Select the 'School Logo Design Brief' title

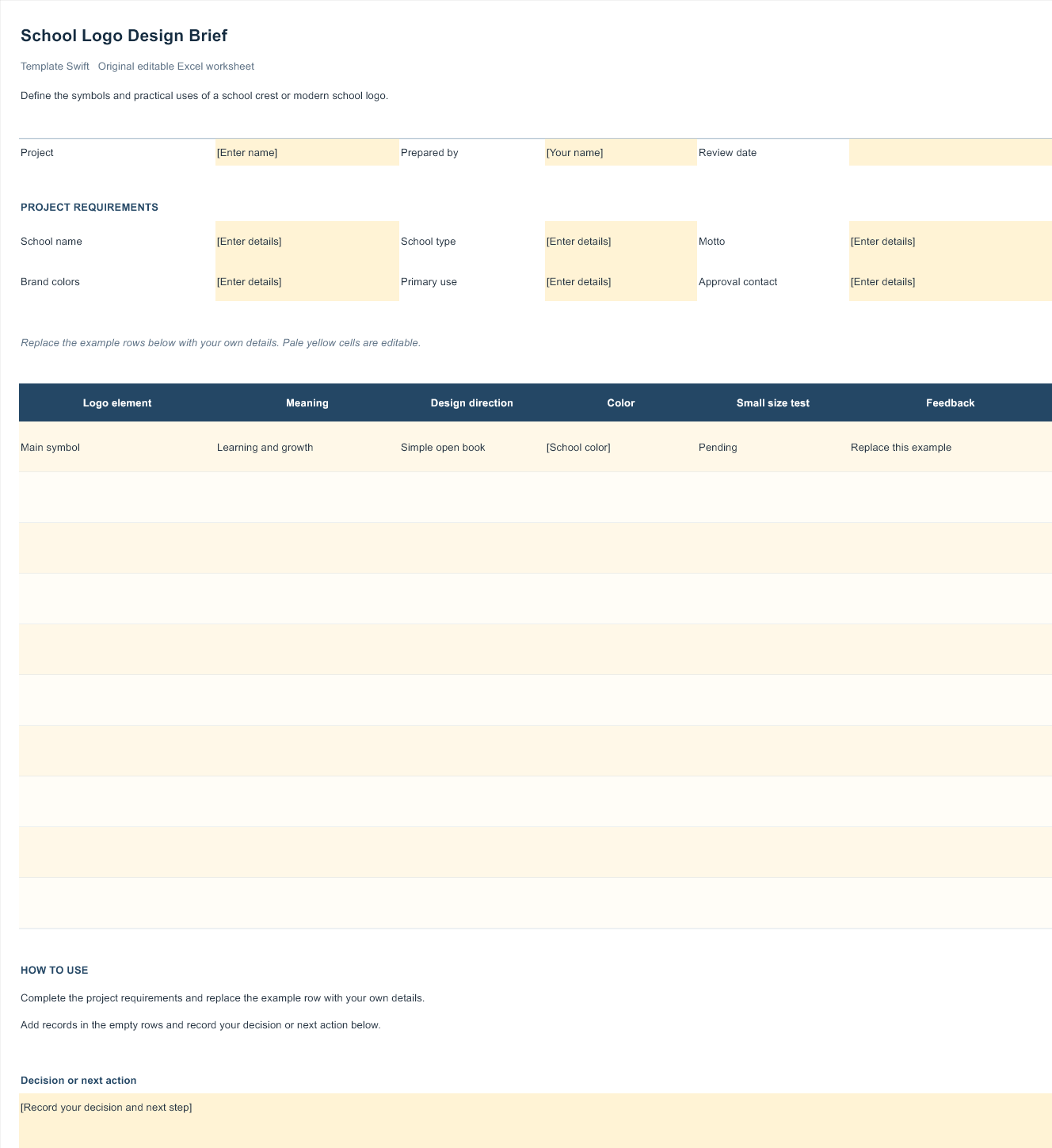[x=124, y=36]
